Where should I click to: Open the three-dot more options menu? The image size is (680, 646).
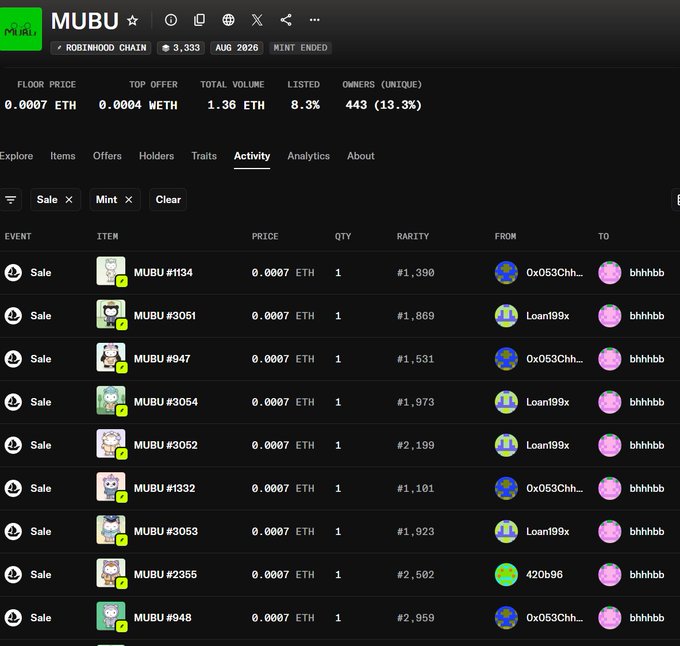(315, 20)
